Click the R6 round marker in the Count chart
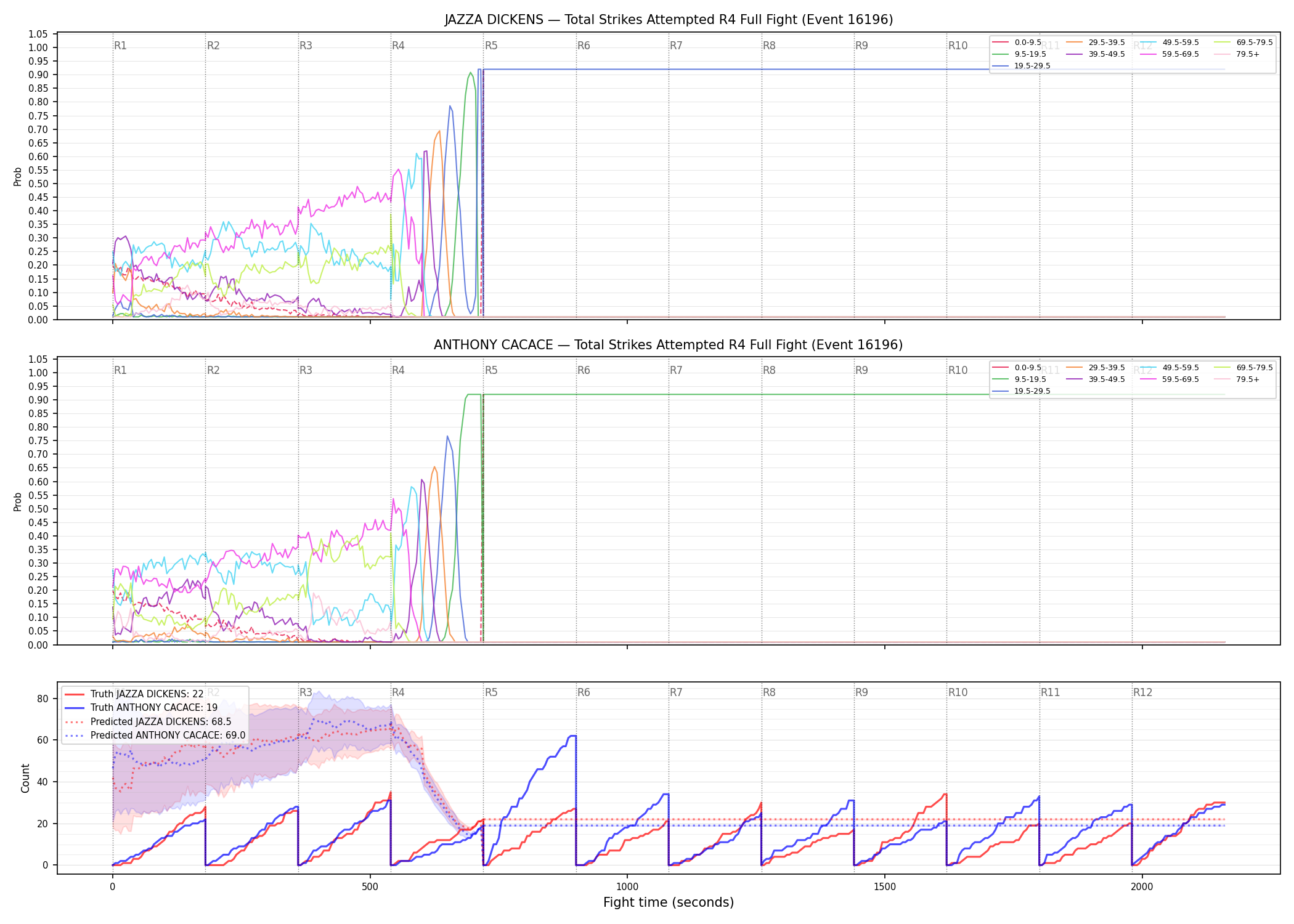Image resolution: width=1294 pixels, height=924 pixels. coord(584,692)
